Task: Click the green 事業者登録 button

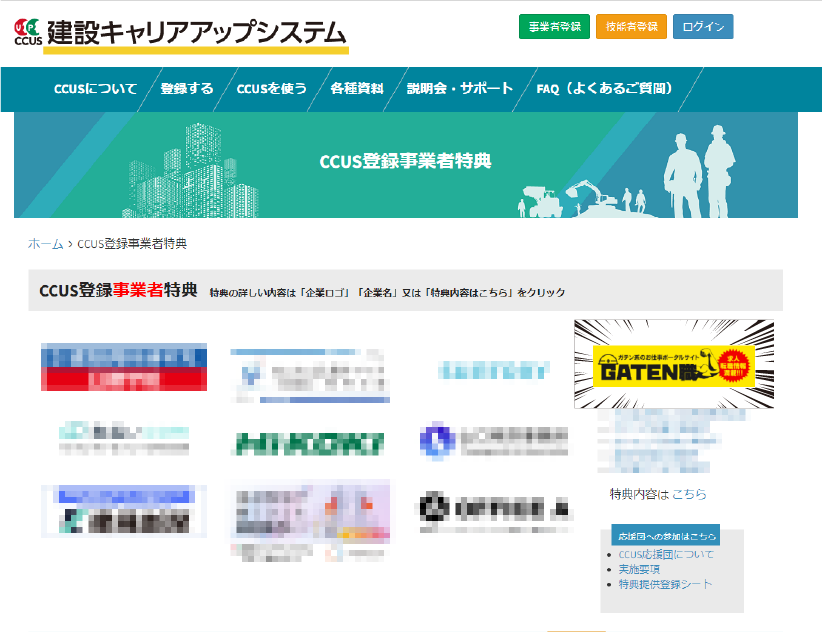Action: coord(554,27)
